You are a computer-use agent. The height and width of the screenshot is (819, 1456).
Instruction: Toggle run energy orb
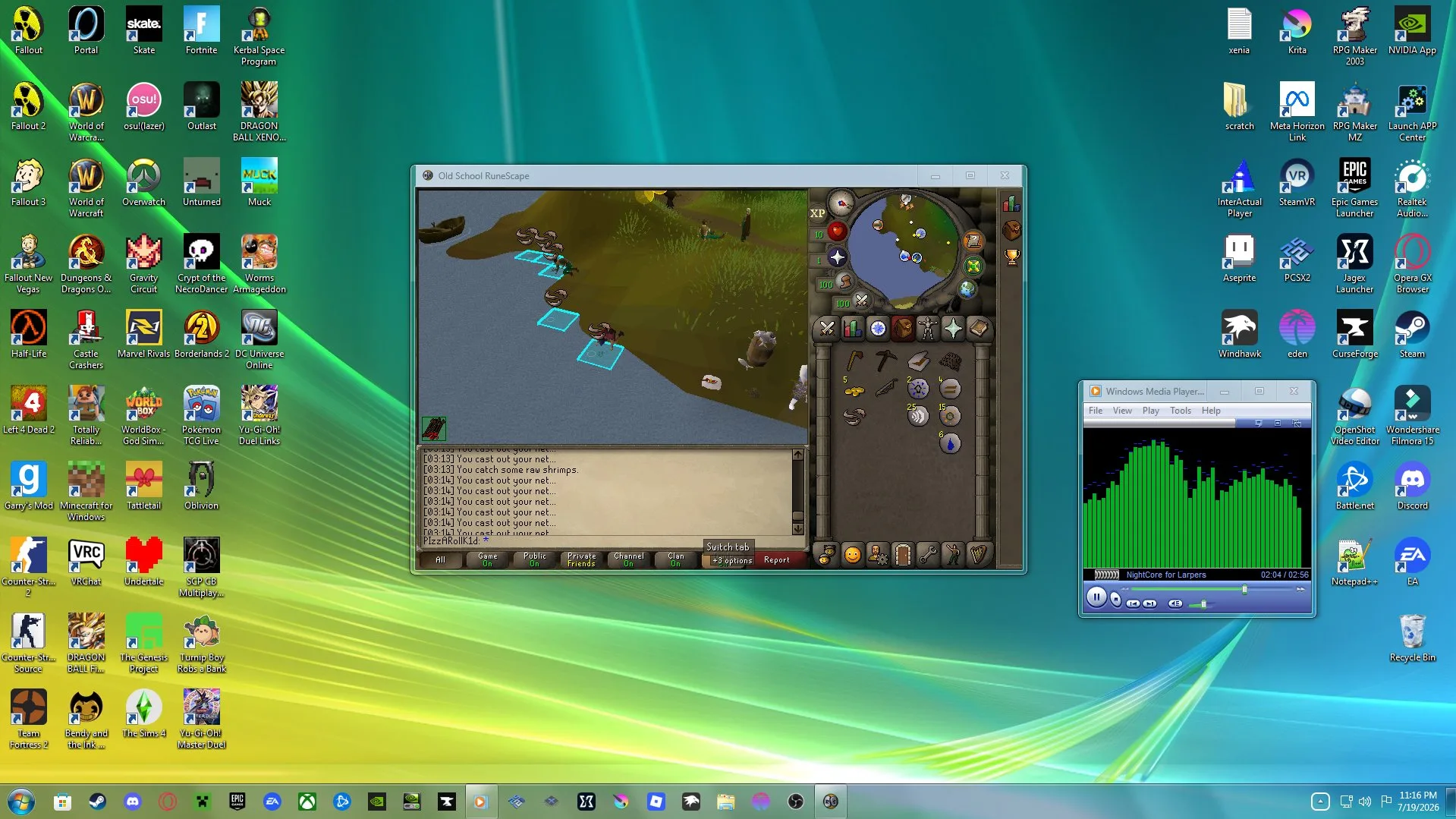[x=844, y=282]
